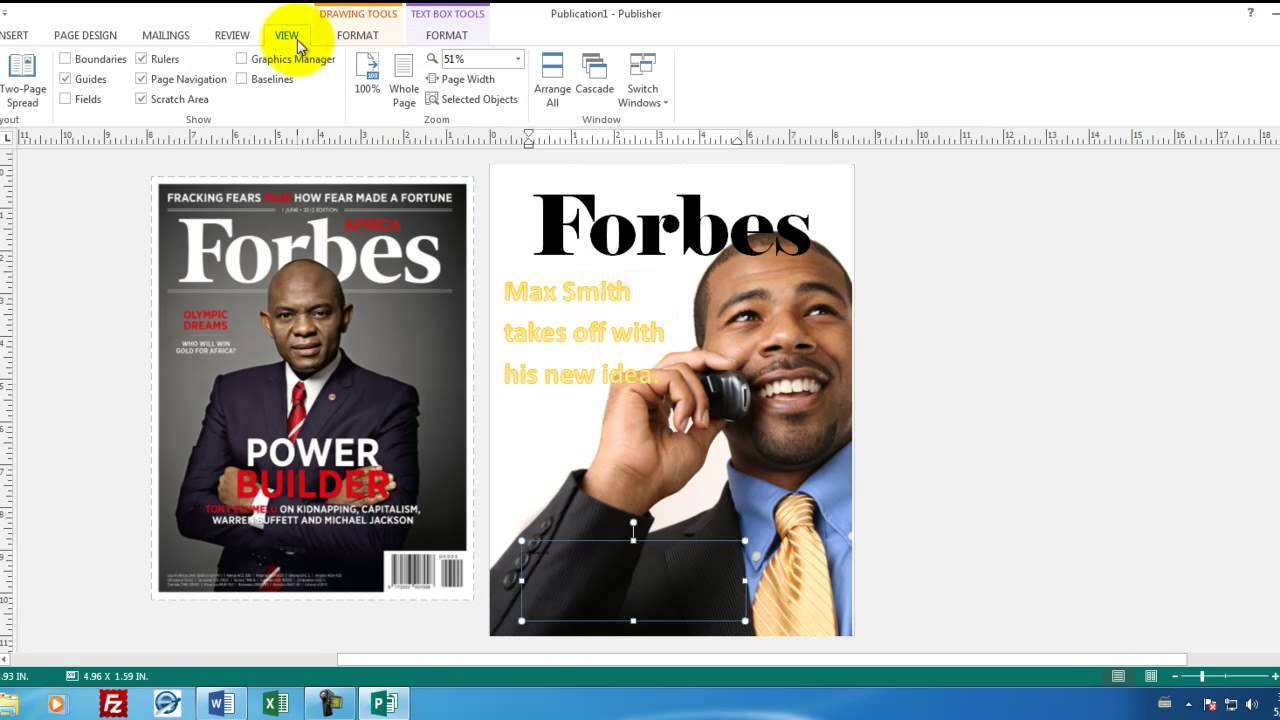Enable the Graphics Manager checkbox
1280x720 pixels.
[x=241, y=59]
